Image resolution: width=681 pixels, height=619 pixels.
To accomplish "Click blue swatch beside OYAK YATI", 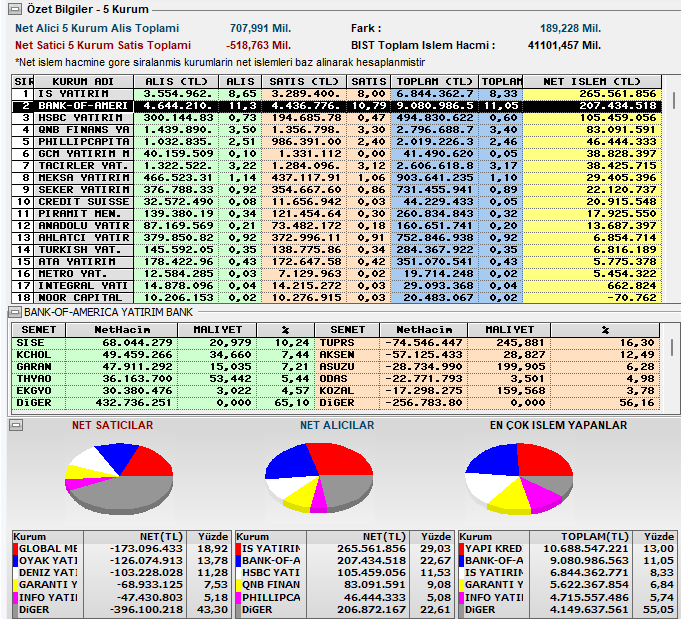I will (16, 561).
